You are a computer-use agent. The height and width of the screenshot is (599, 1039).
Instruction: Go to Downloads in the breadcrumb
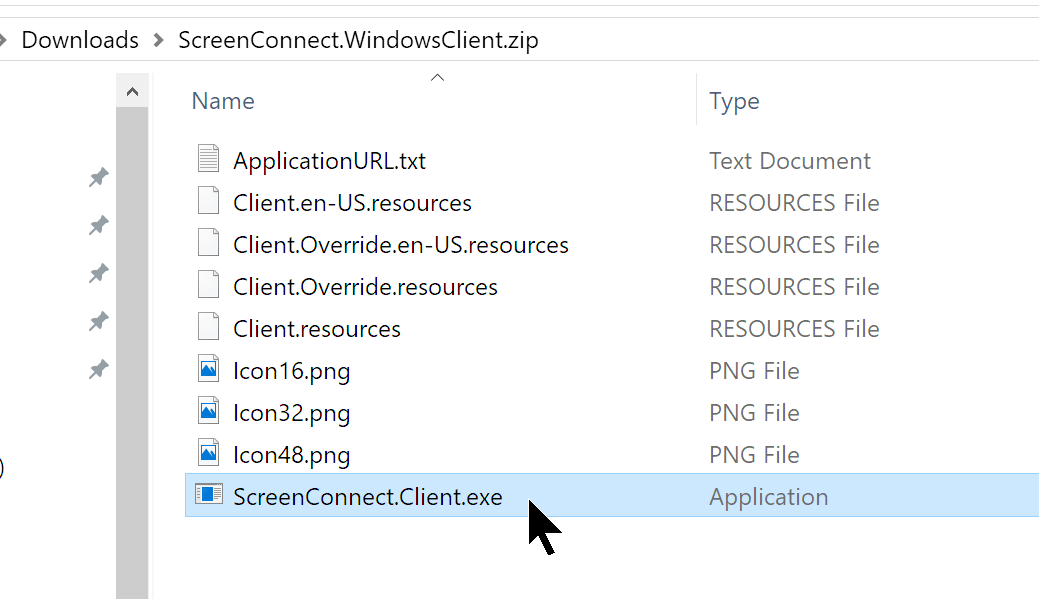[80, 40]
